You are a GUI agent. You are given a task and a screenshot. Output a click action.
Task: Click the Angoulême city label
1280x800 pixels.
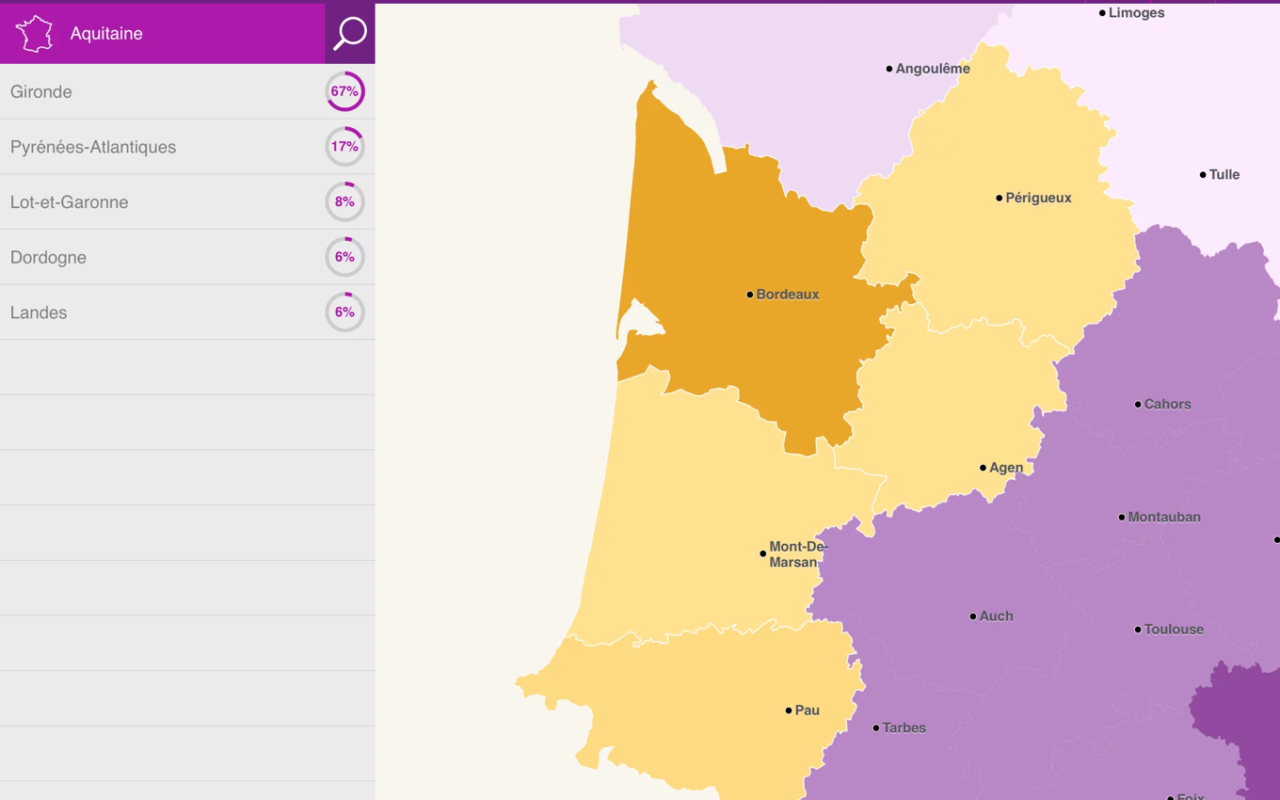pos(933,69)
